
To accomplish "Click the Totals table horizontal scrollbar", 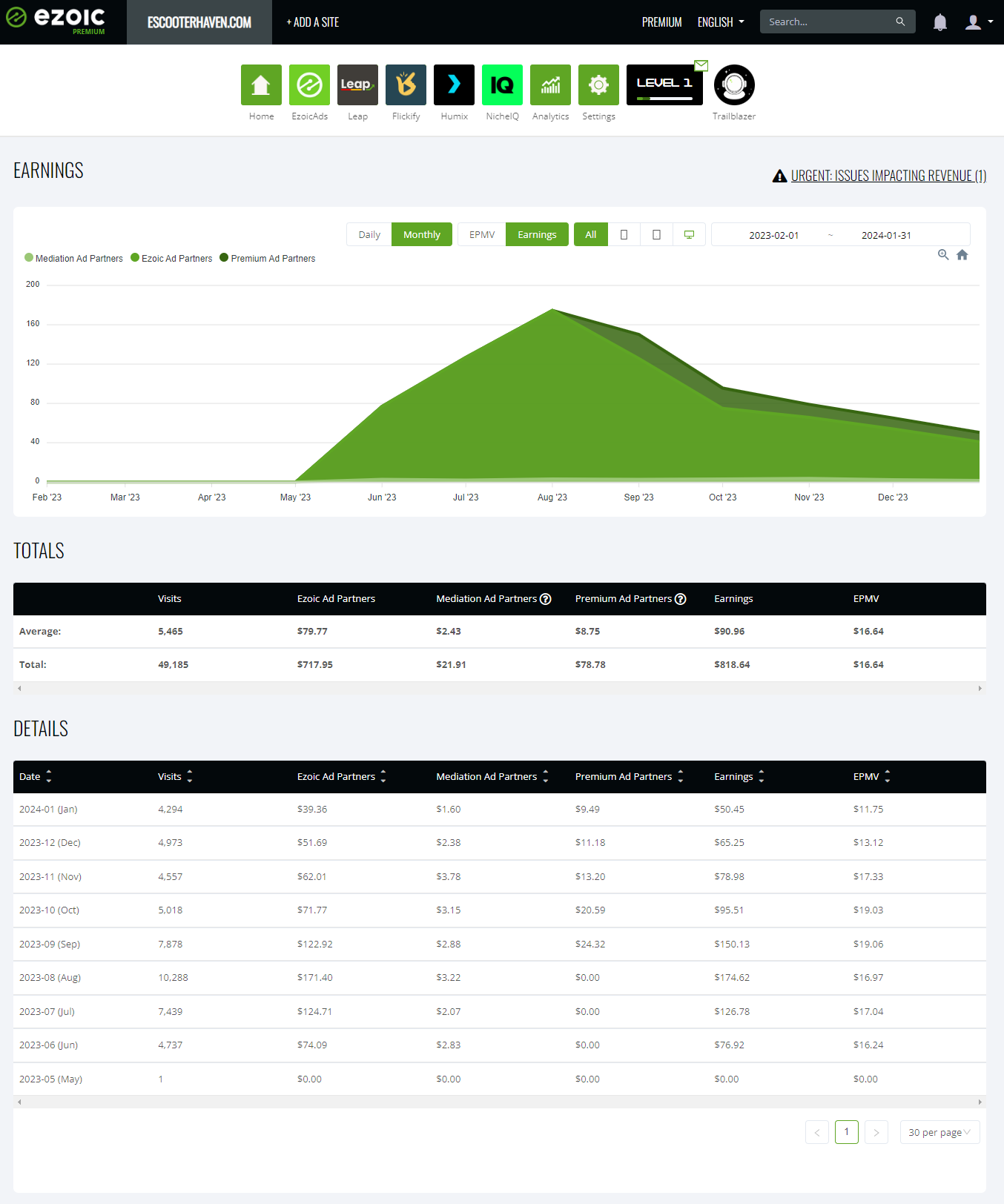I will click(500, 689).
